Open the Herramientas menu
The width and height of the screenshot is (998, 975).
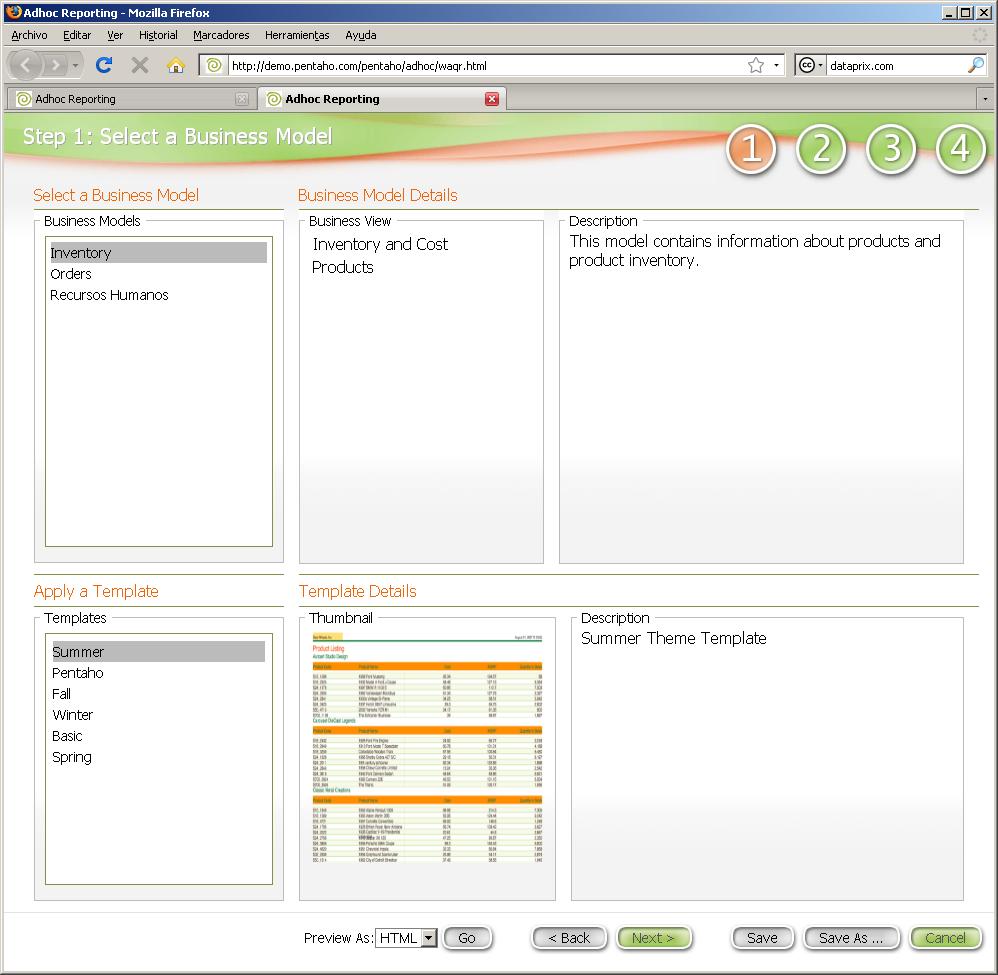pyautogui.click(x=296, y=35)
